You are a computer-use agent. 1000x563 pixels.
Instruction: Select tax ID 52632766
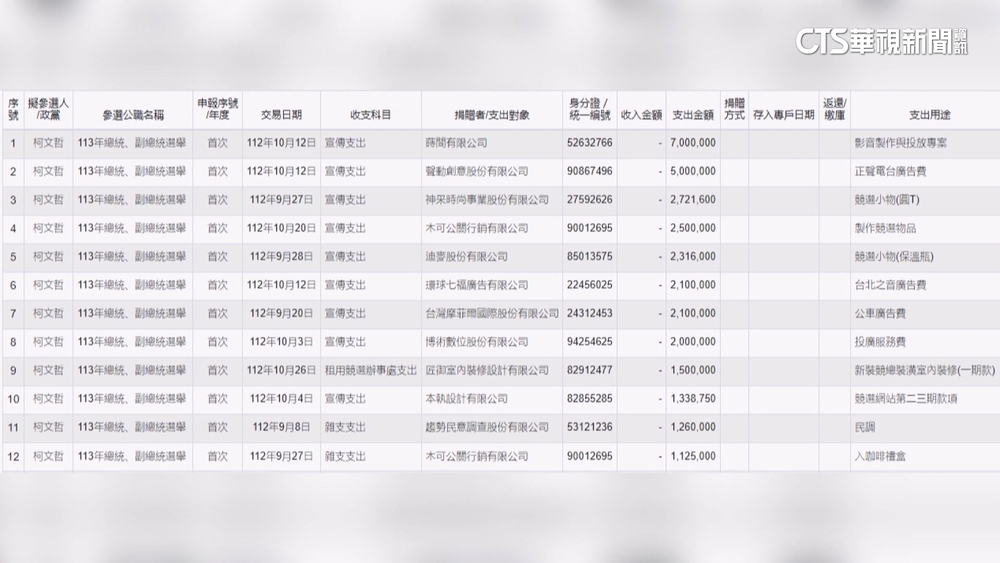[589, 143]
